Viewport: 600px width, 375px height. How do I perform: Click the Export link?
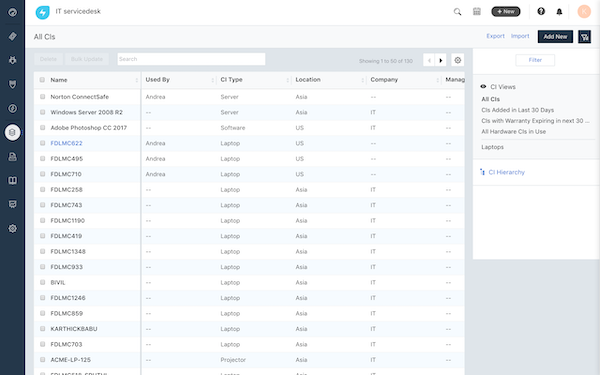pos(496,36)
